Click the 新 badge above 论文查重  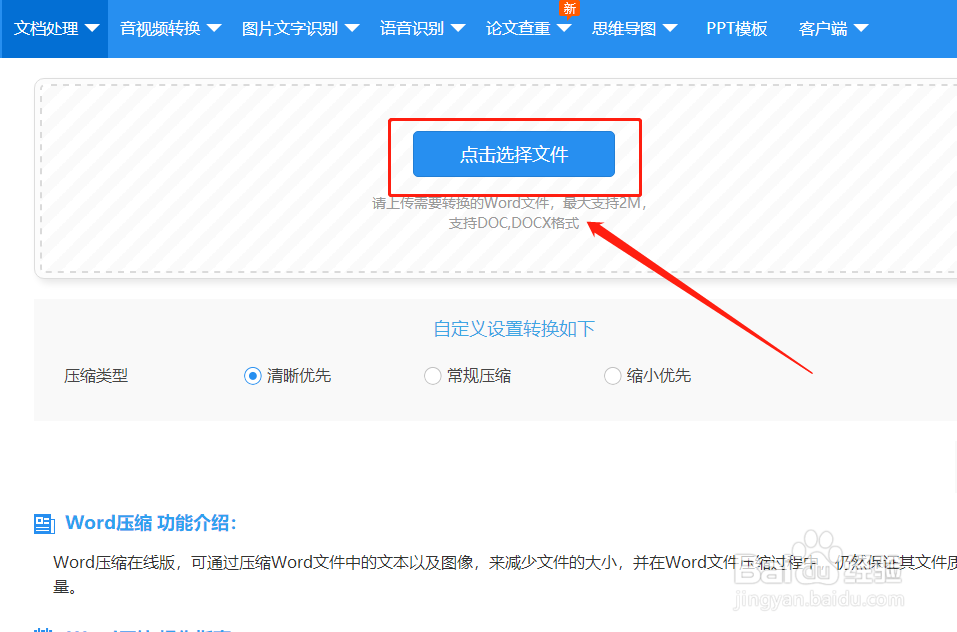click(570, 8)
